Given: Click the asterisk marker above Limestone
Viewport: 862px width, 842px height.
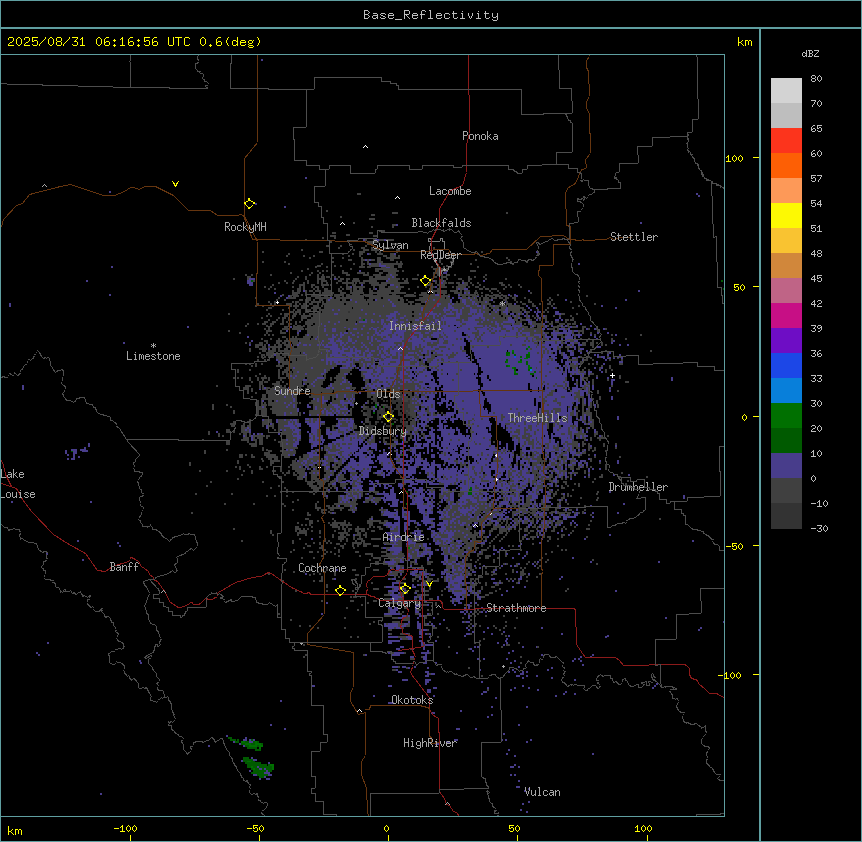Looking at the screenshot, I should [153, 346].
